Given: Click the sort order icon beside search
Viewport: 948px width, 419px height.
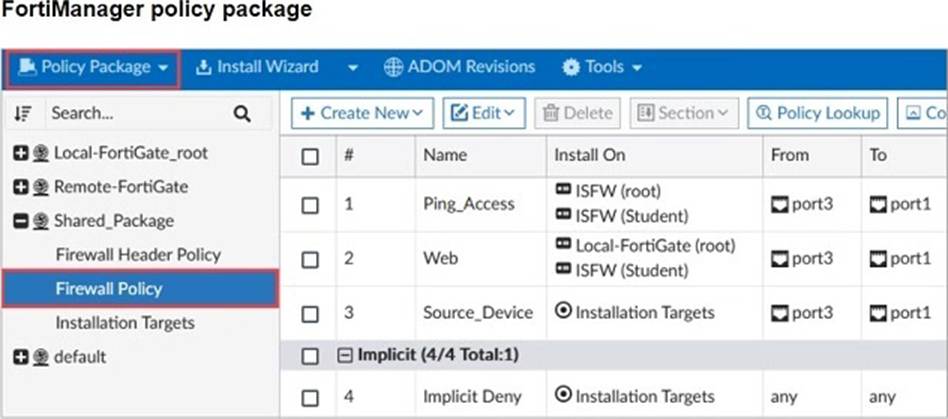Looking at the screenshot, I should (x=23, y=114).
